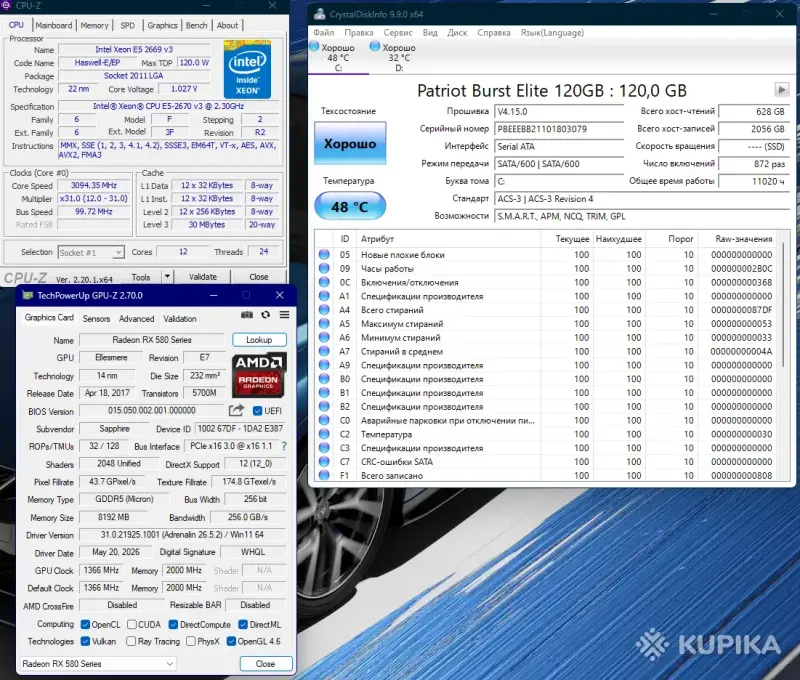Click the Intel Xeon logo in CPU-Z
Image resolution: width=800 pixels, height=680 pixels.
[247, 69]
